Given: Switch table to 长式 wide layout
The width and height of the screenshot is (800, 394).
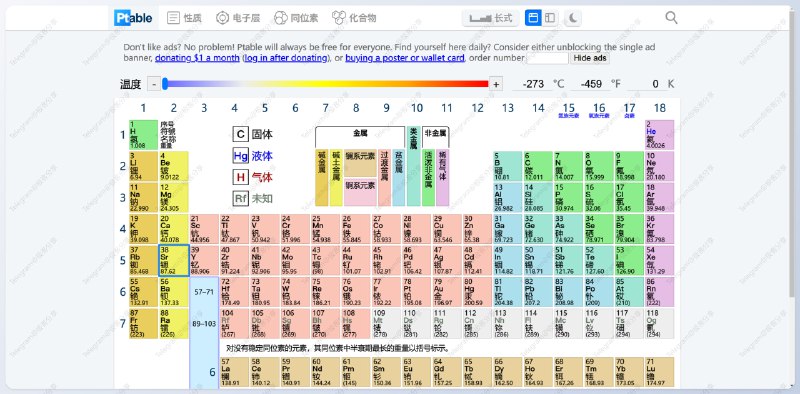Looking at the screenshot, I should click(x=491, y=18).
